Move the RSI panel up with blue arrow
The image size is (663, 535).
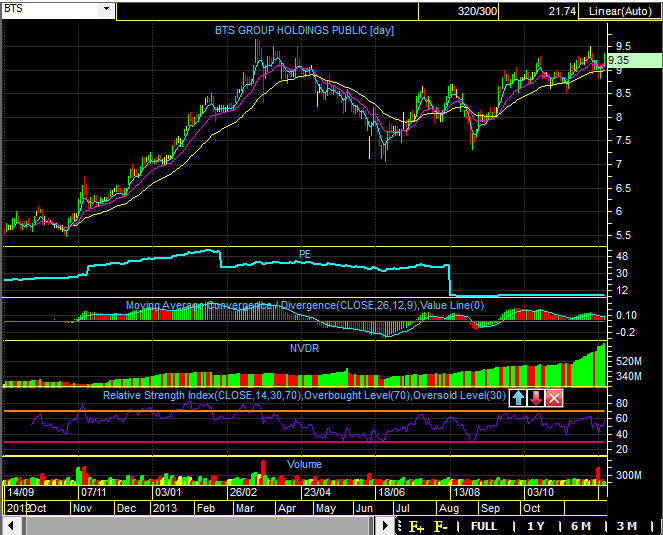(x=518, y=398)
